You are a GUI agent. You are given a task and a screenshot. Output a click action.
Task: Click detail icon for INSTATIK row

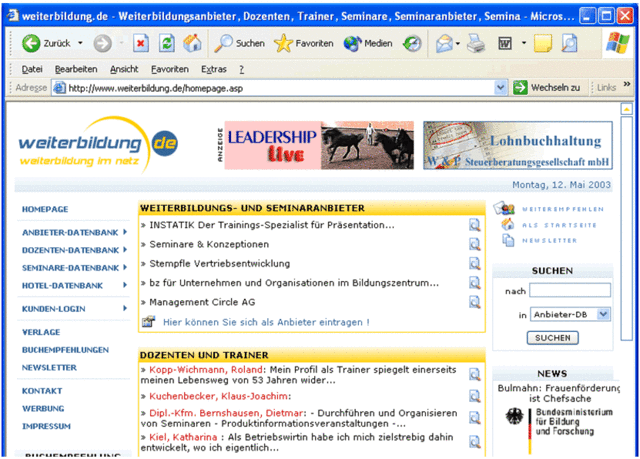(x=474, y=225)
